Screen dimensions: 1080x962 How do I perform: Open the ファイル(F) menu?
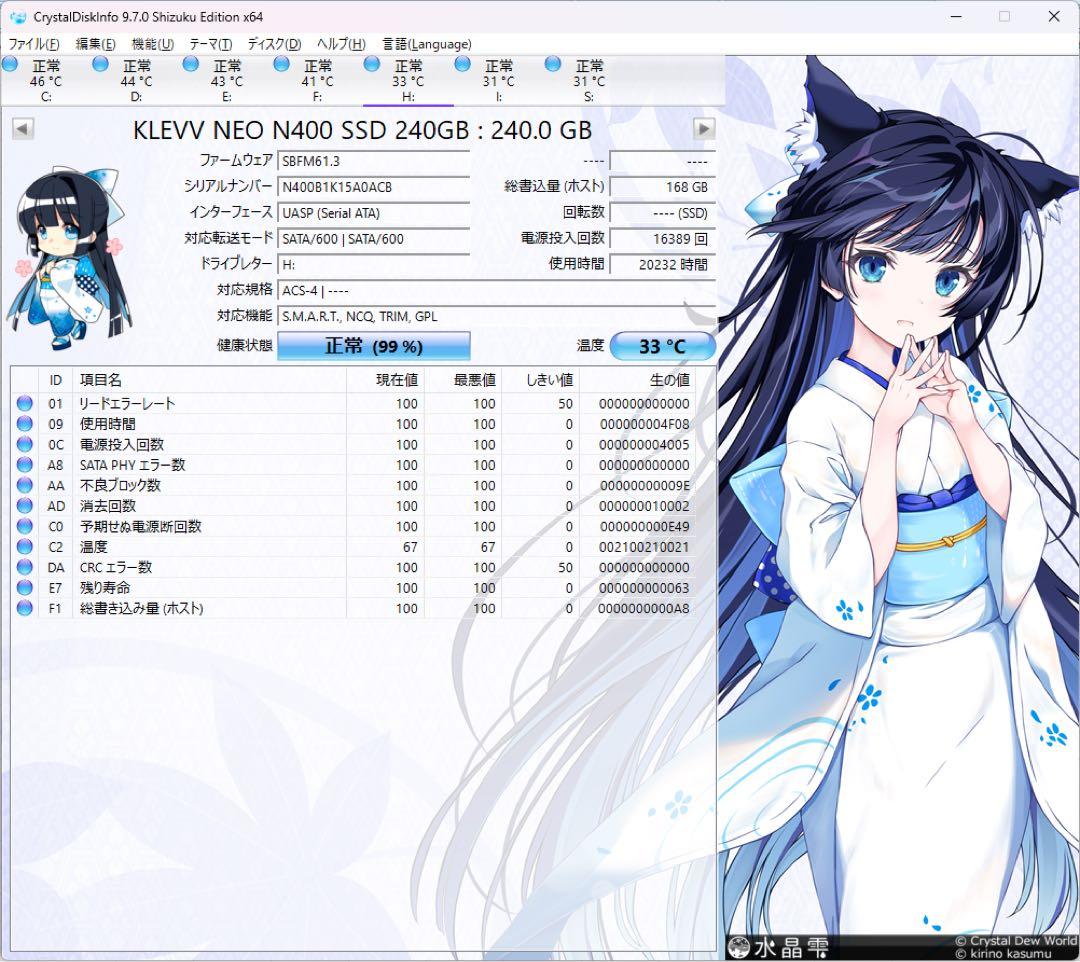point(33,44)
